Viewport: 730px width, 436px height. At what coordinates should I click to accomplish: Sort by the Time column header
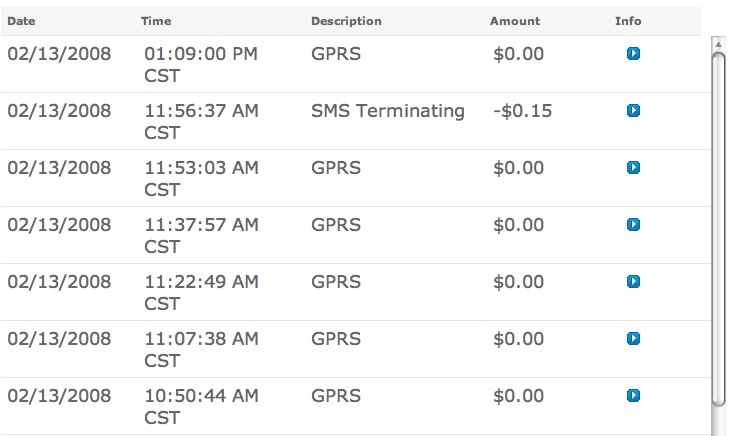pos(156,21)
